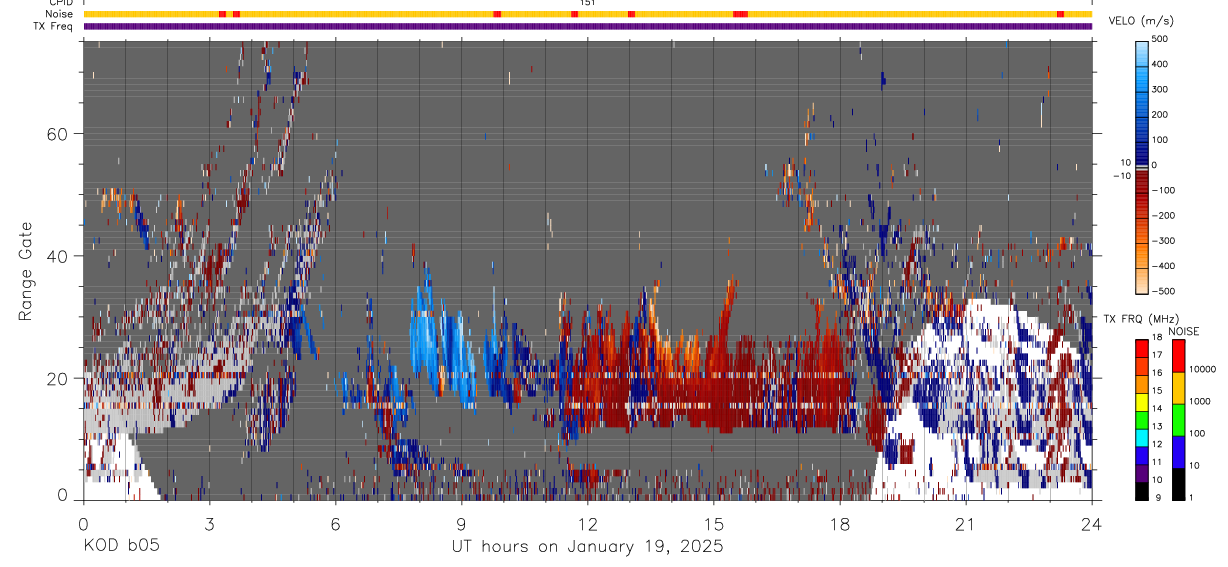Viewport: 1228px width, 567px height.
Task: Select the 10000 label on NOISE legend
Action: click(x=1203, y=369)
